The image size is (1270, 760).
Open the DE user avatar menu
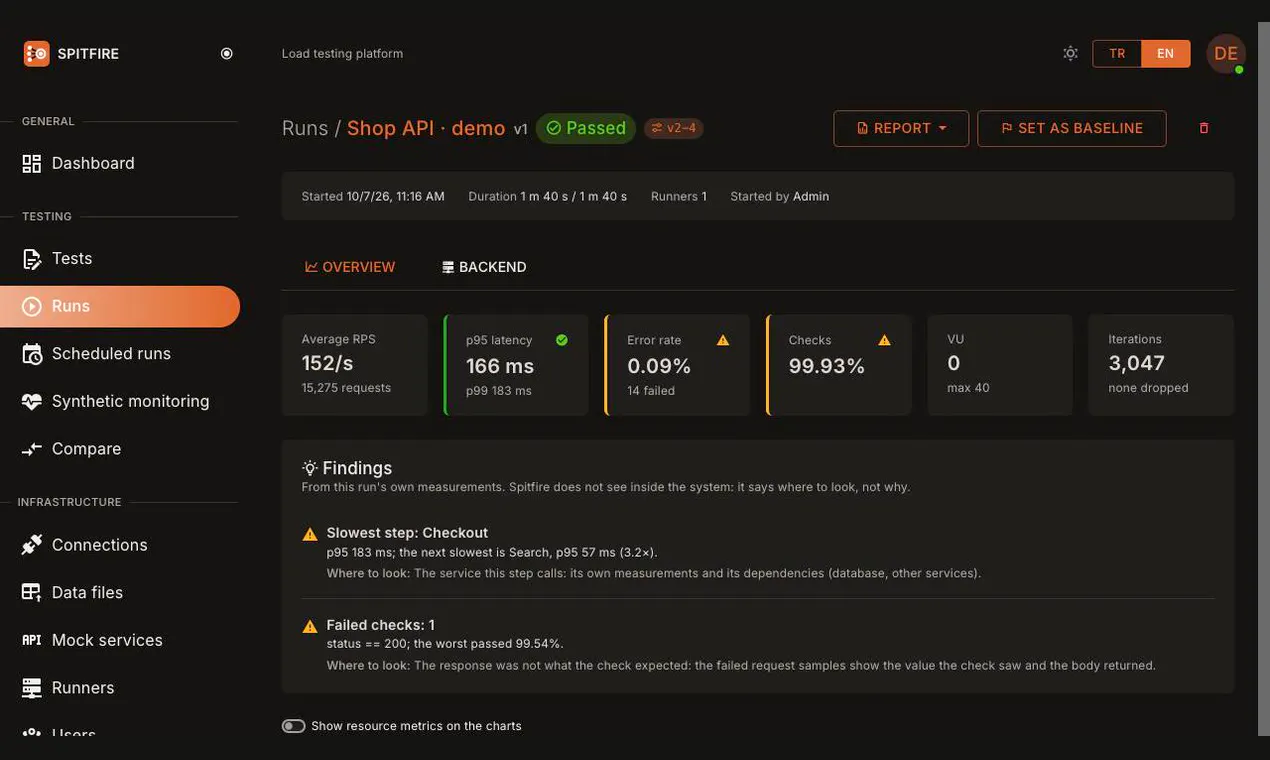(x=1226, y=54)
